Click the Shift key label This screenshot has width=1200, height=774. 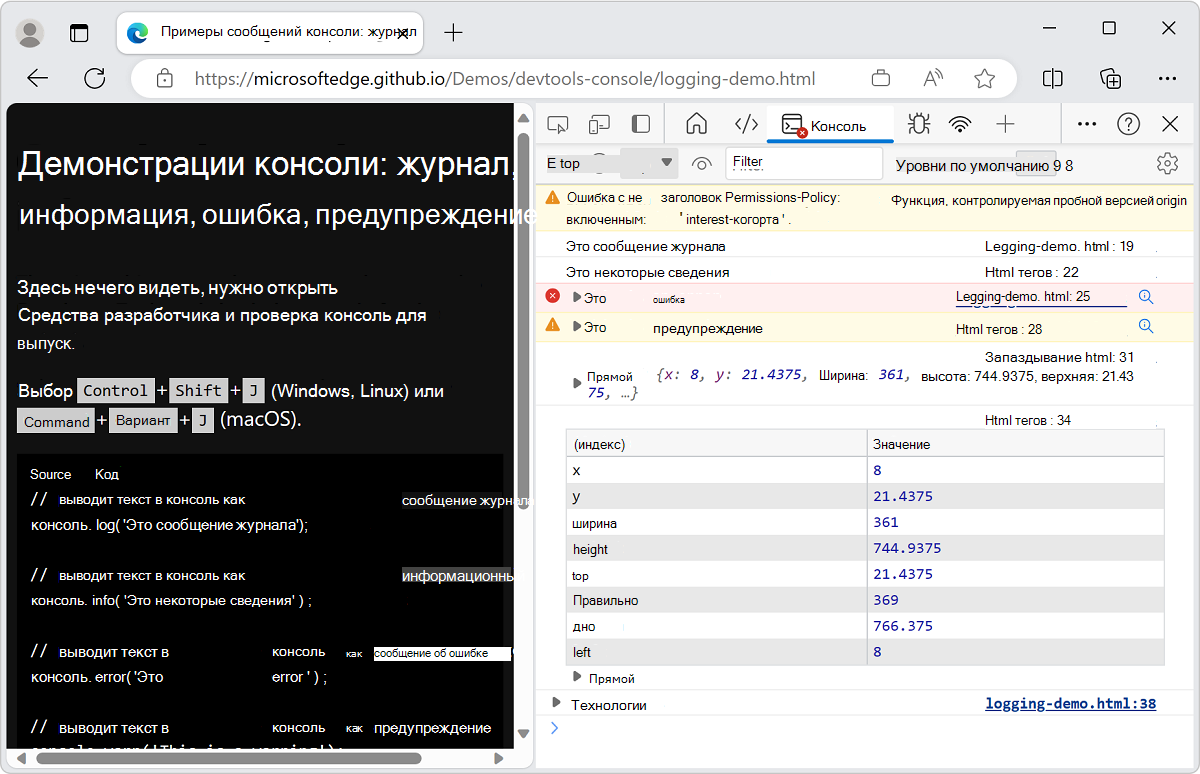[198, 391]
